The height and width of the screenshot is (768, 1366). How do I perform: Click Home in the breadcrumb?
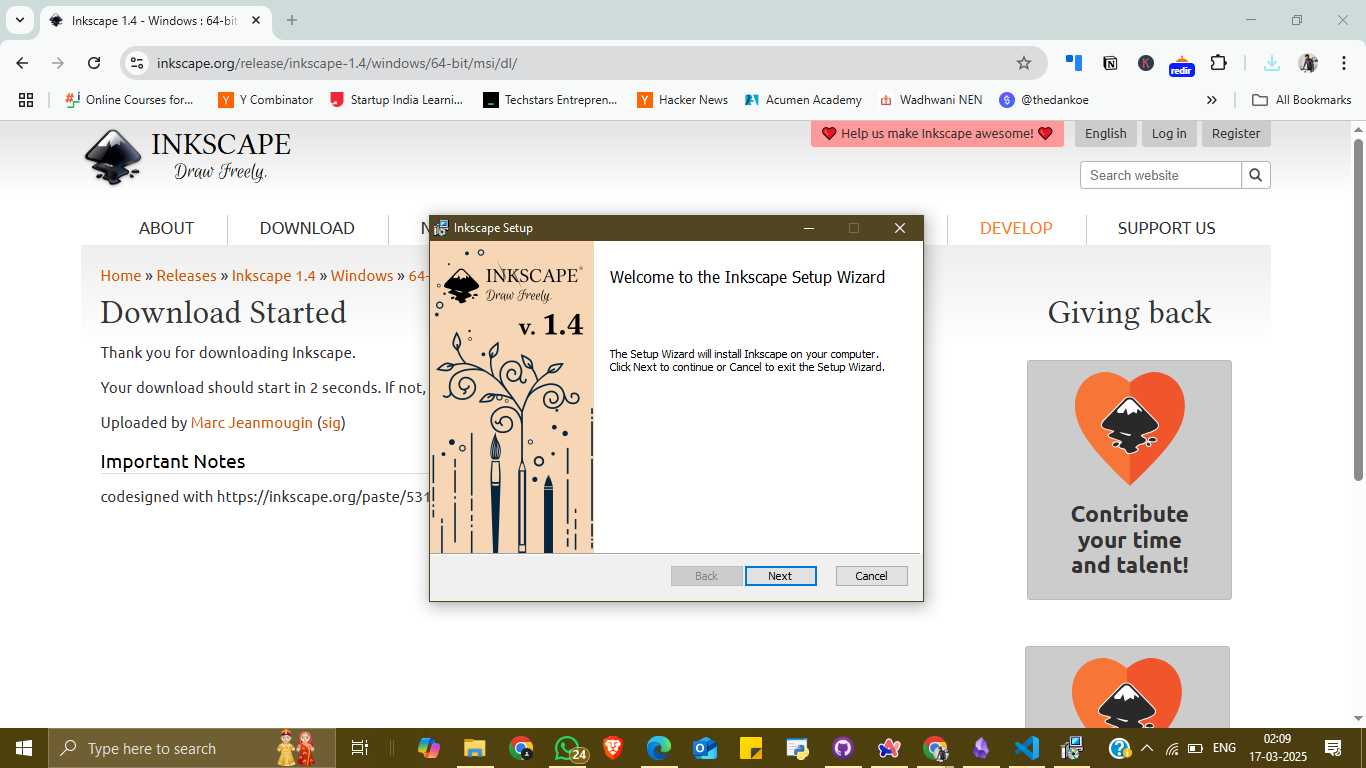[x=121, y=276]
